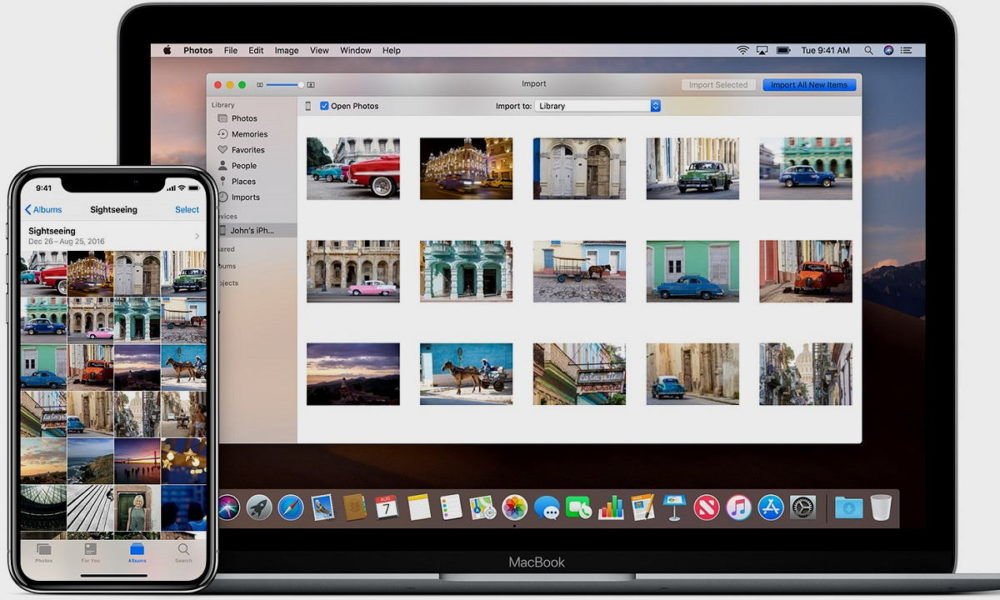
Task: Switch to Search tab on iPhone
Action: pos(183,553)
